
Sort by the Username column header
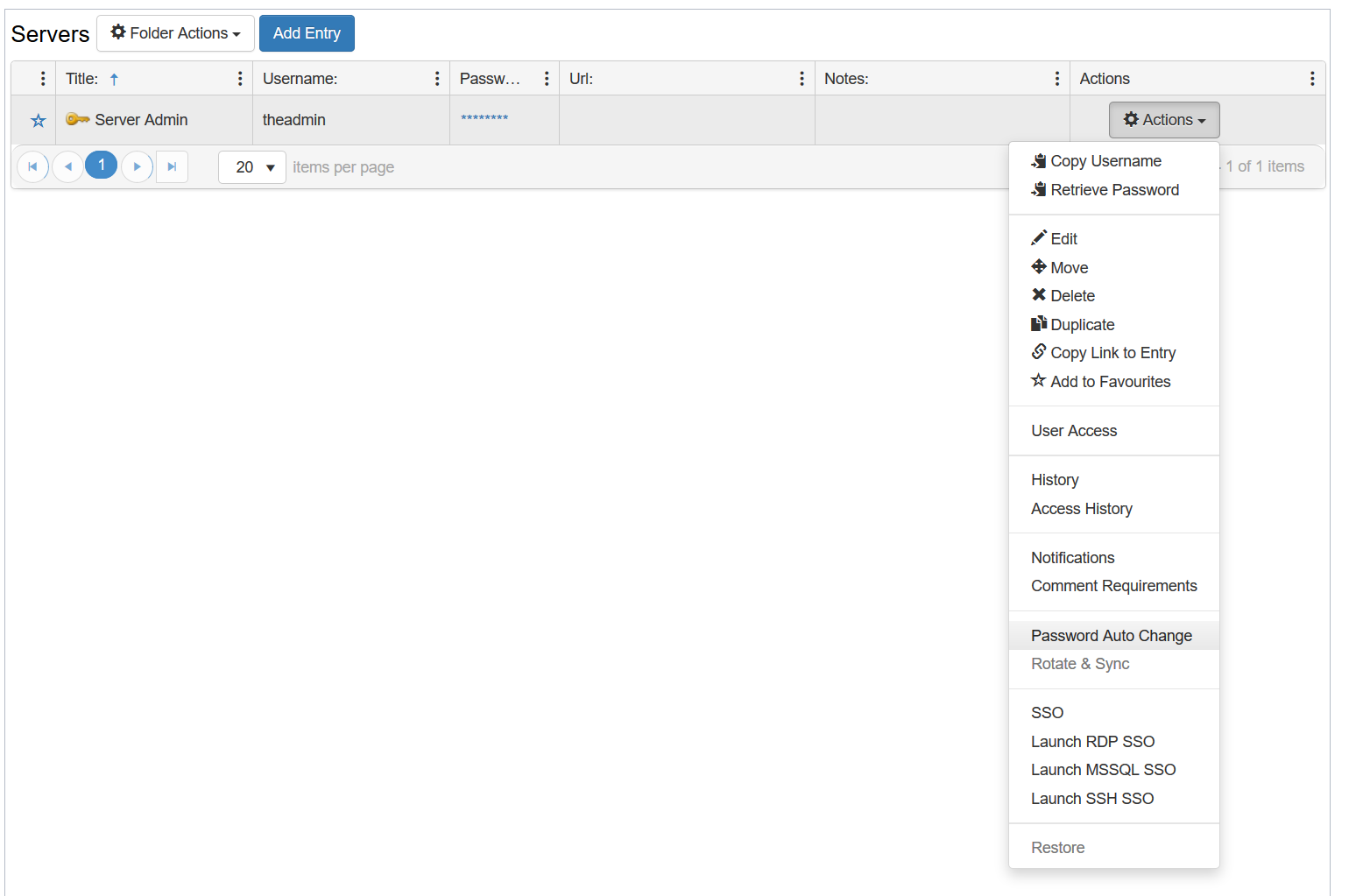coord(300,79)
